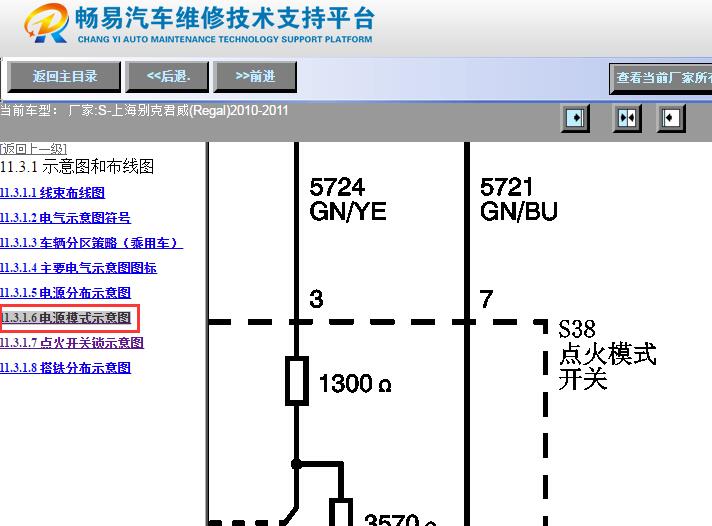Open 11.3.1.7 点火开关锁示意图 link
Image resolution: width=712 pixels, height=526 pixels.
click(x=72, y=342)
